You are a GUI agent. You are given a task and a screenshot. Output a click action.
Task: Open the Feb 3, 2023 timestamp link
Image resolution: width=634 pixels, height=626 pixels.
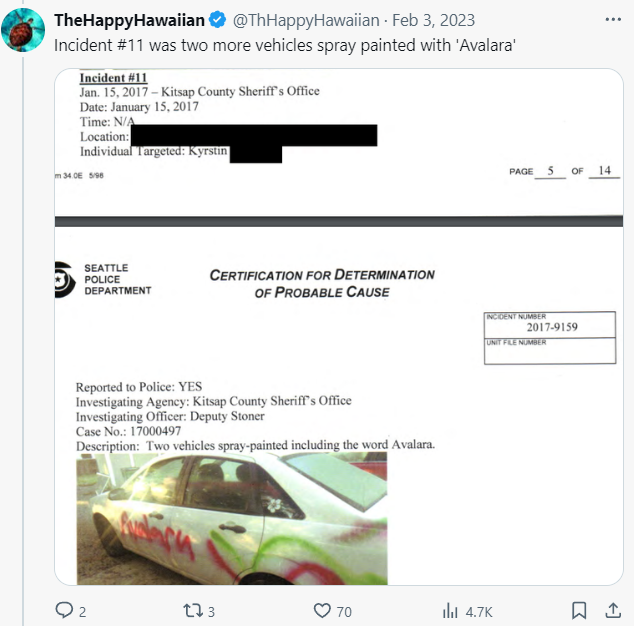[x=433, y=20]
